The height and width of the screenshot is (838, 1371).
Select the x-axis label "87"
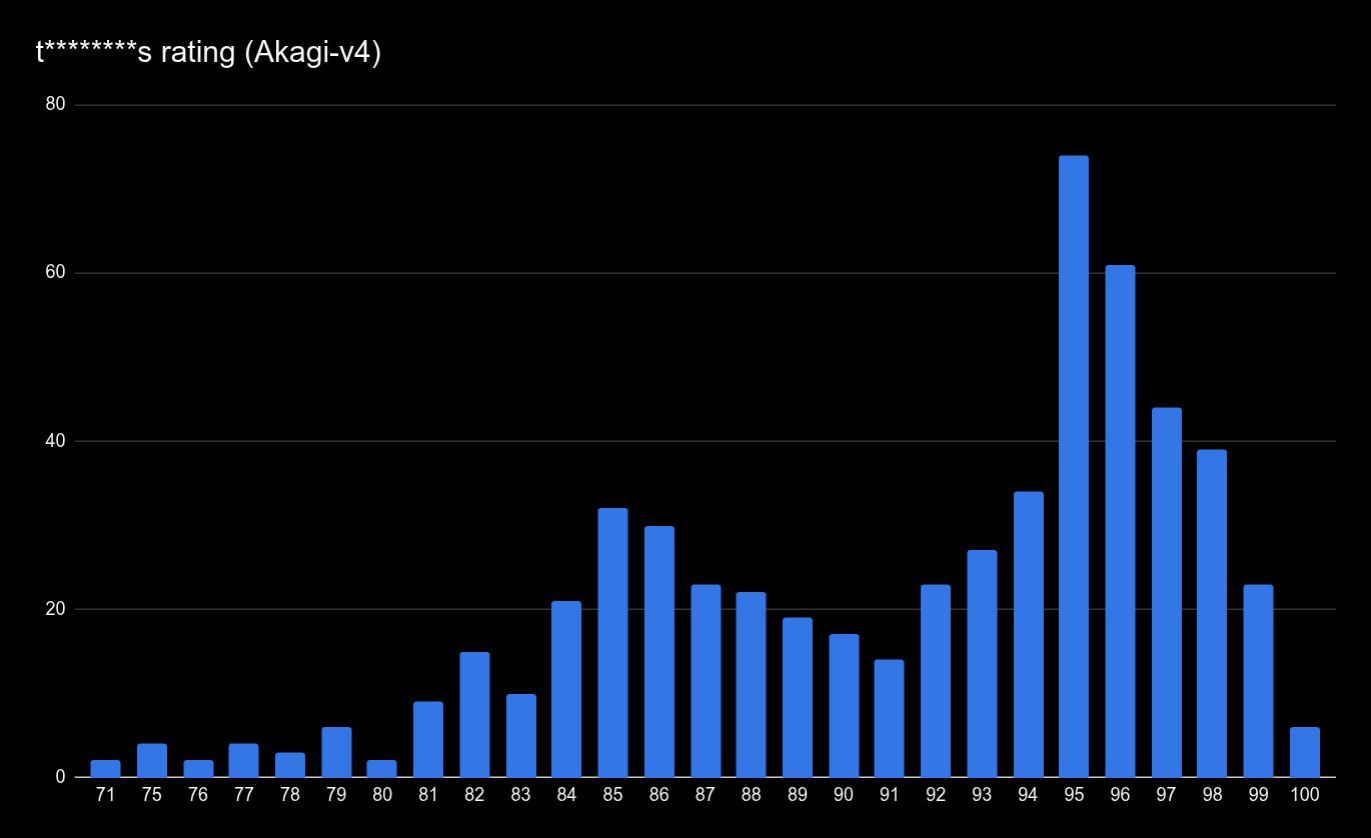click(x=705, y=796)
